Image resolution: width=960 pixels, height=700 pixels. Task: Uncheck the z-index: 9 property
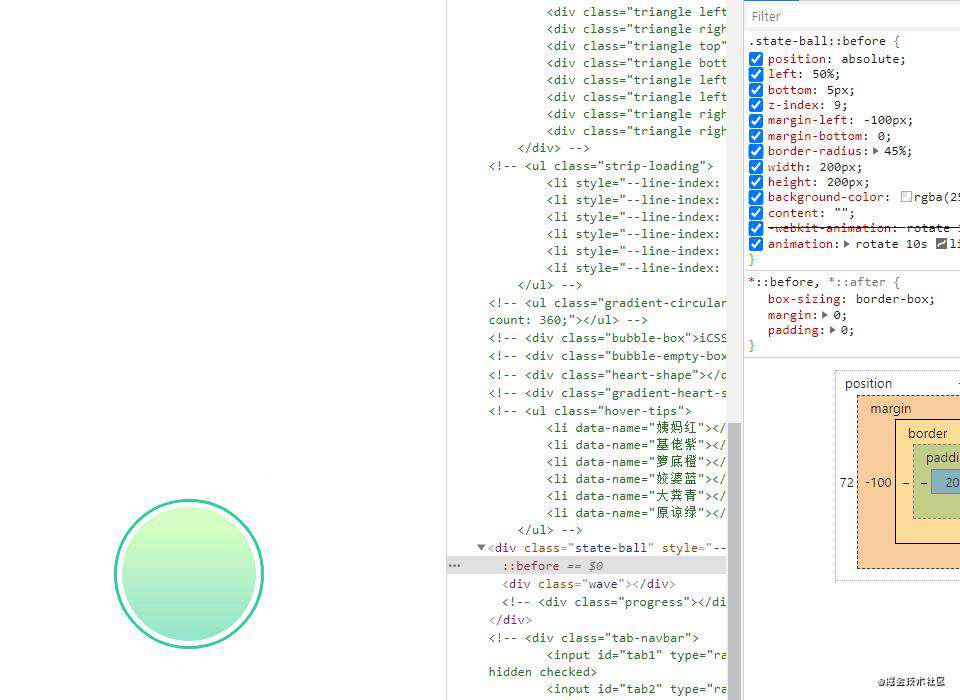click(756, 105)
